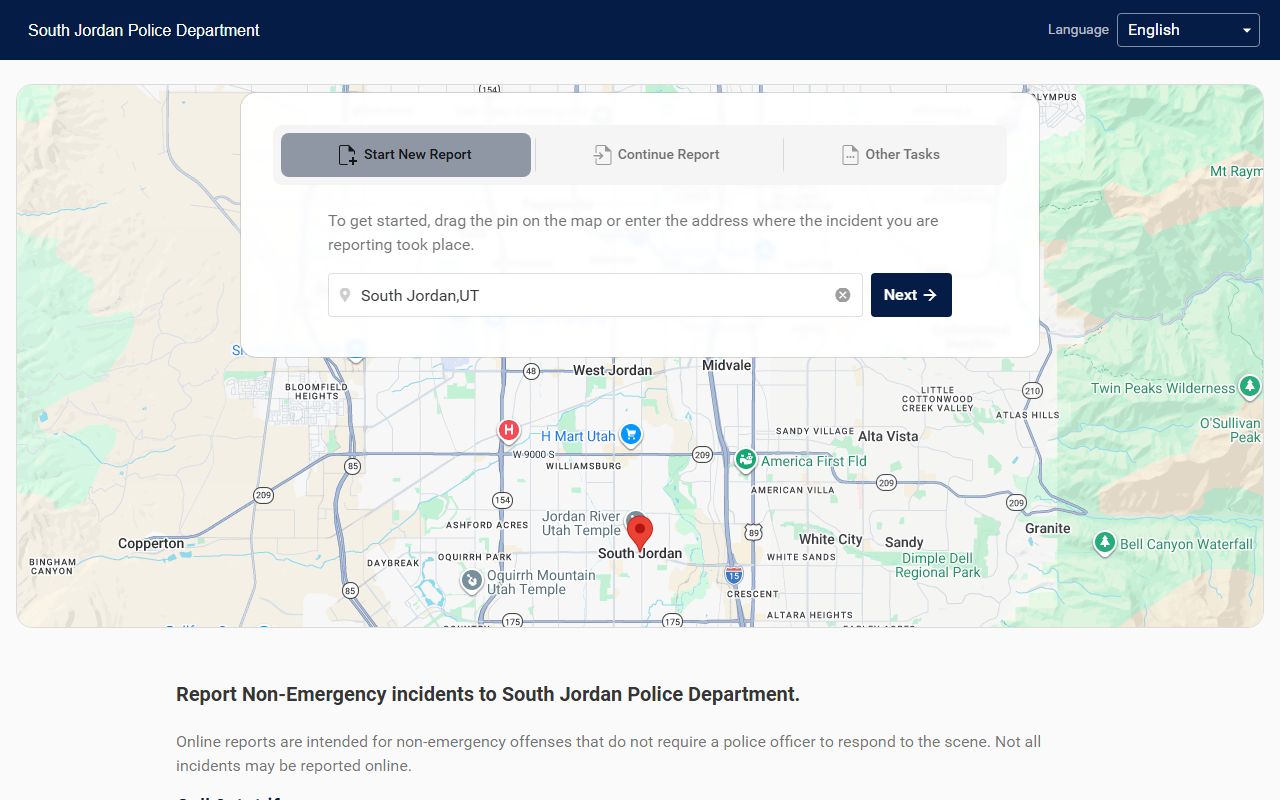
Task: Click the South Jordan Police Department header title
Action: point(144,30)
